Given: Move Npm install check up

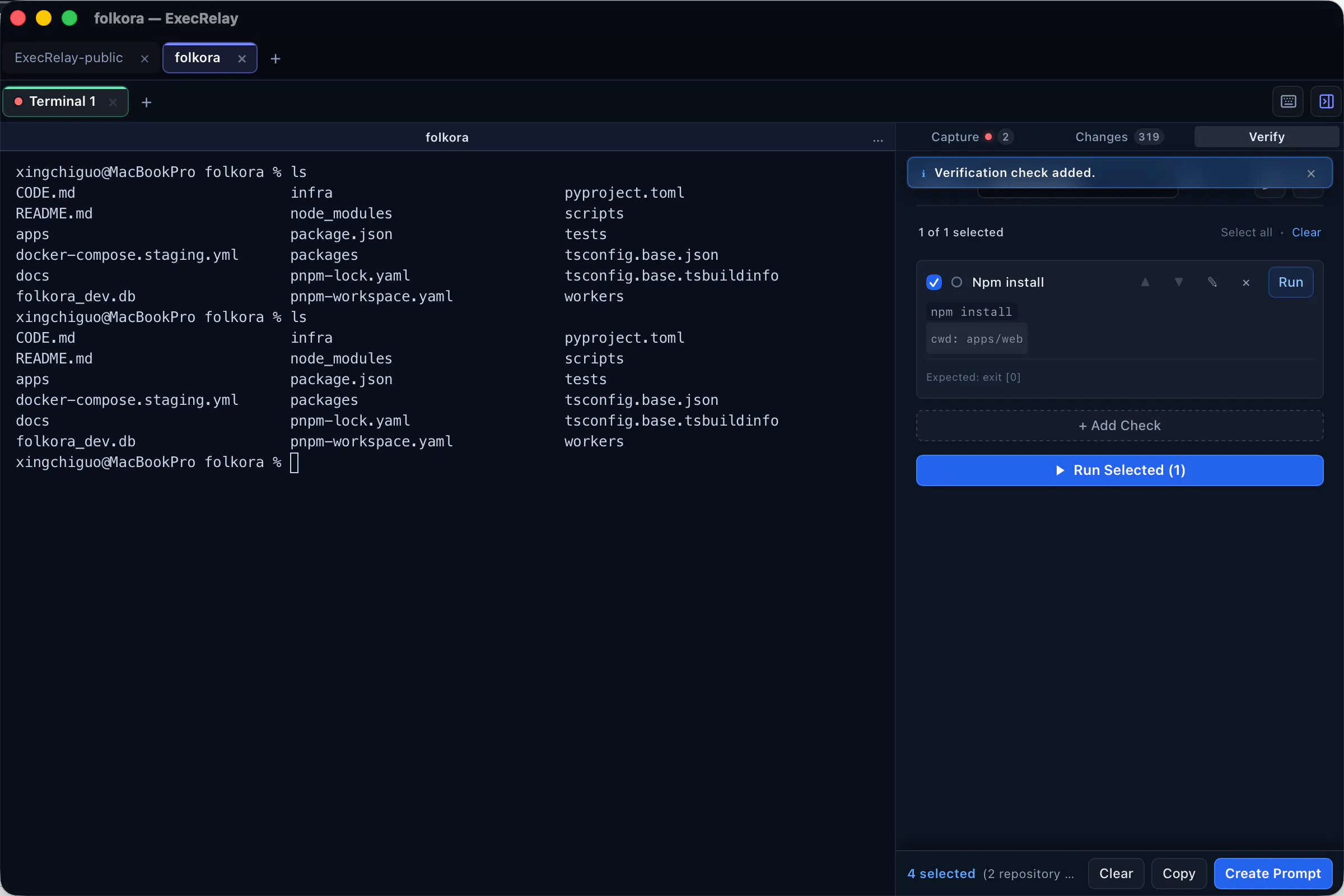Looking at the screenshot, I should point(1145,282).
